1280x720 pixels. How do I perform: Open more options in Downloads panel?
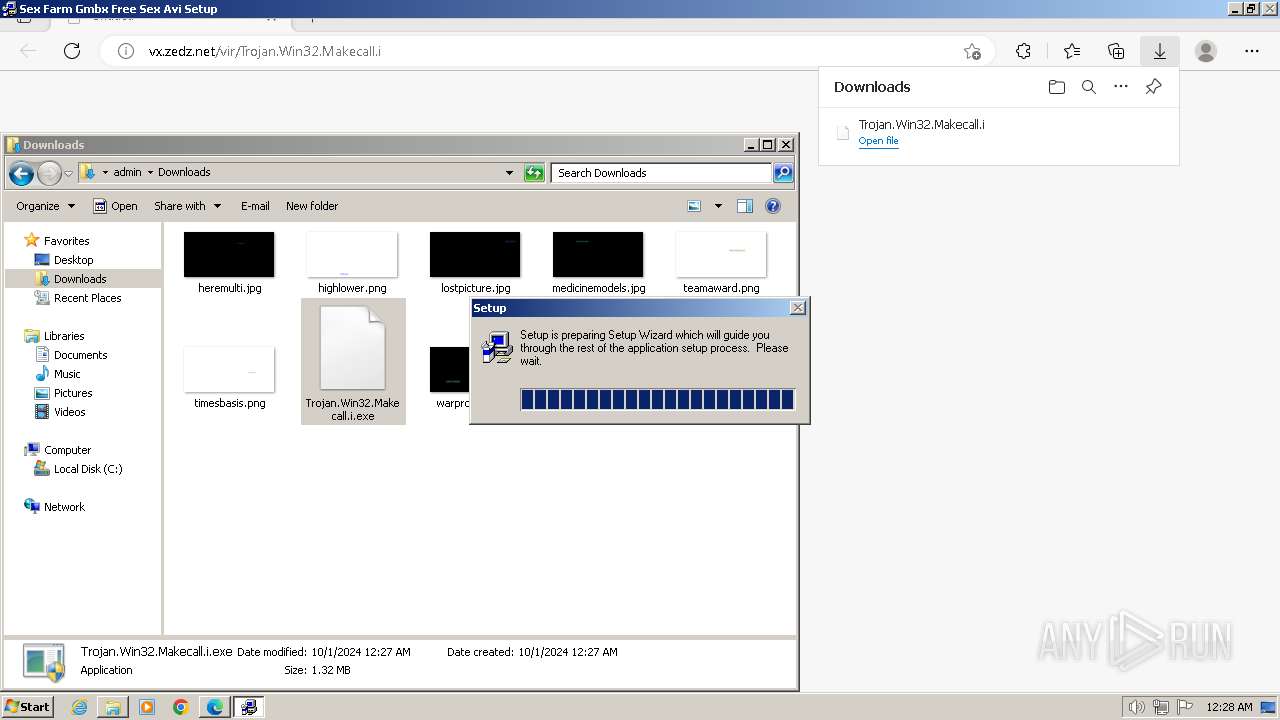pos(1121,87)
